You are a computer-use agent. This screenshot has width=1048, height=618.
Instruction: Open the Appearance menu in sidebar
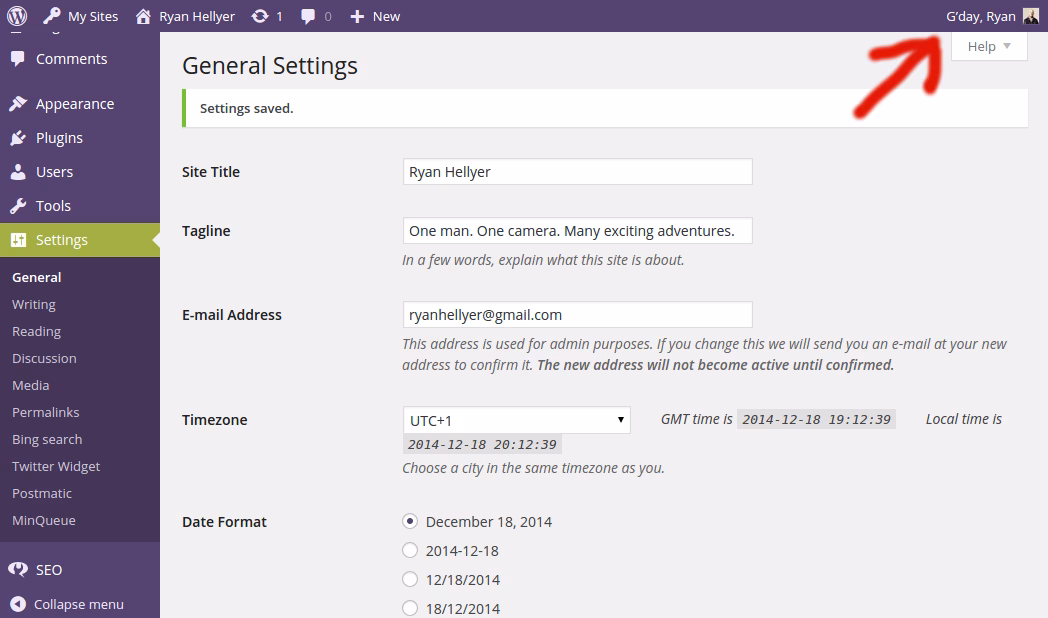(74, 104)
